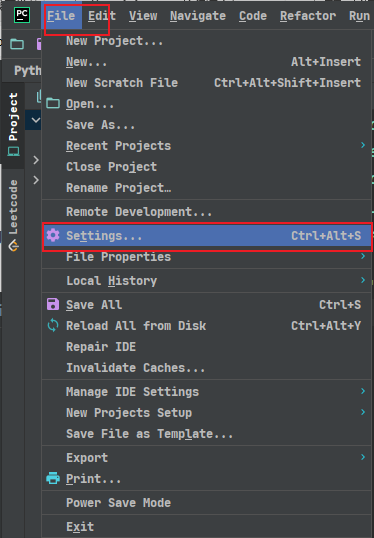Click the PyCharm logo icon
374x538 pixels.
(22, 15)
